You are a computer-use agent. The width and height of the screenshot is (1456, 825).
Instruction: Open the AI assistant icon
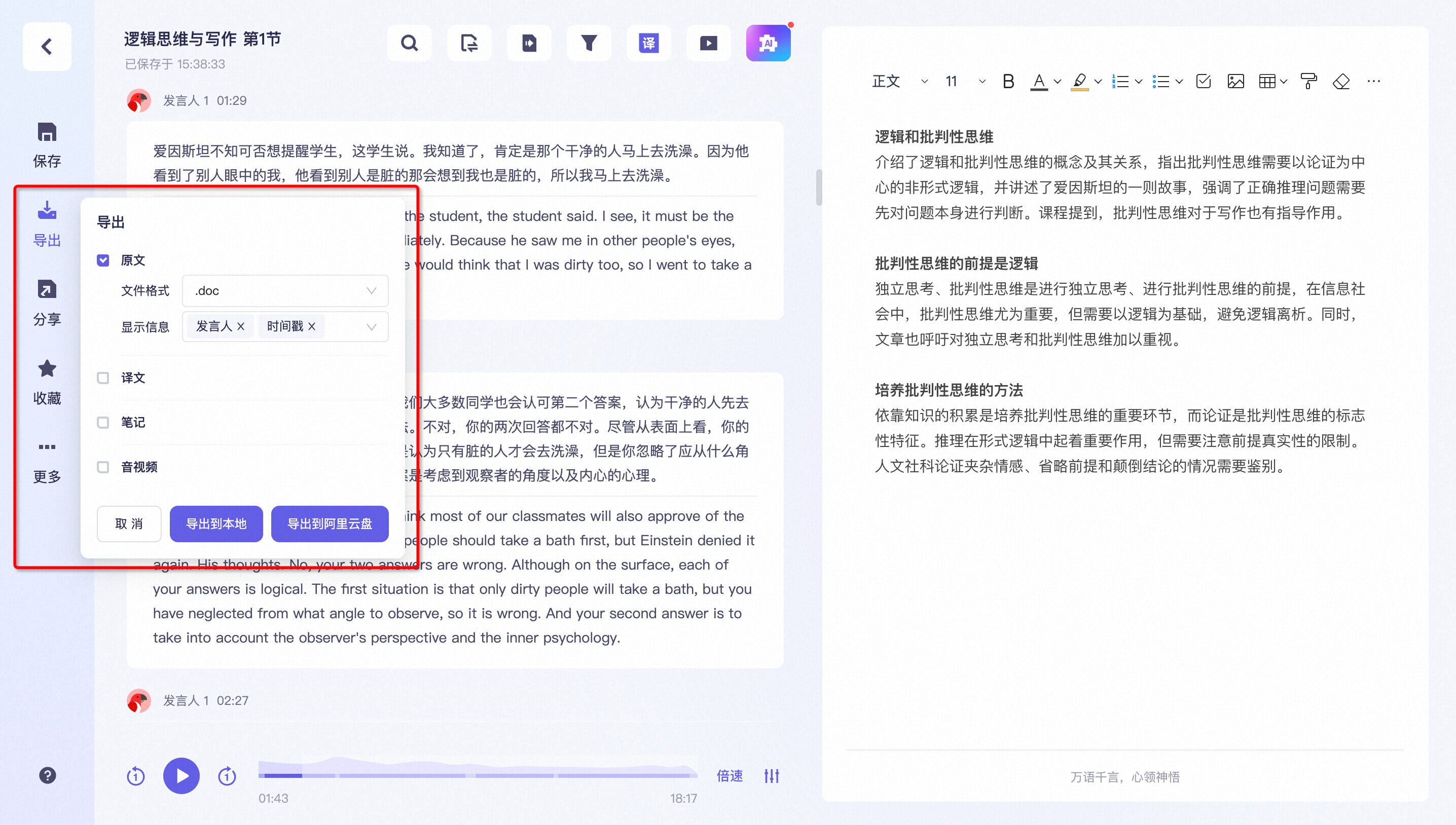tap(768, 43)
